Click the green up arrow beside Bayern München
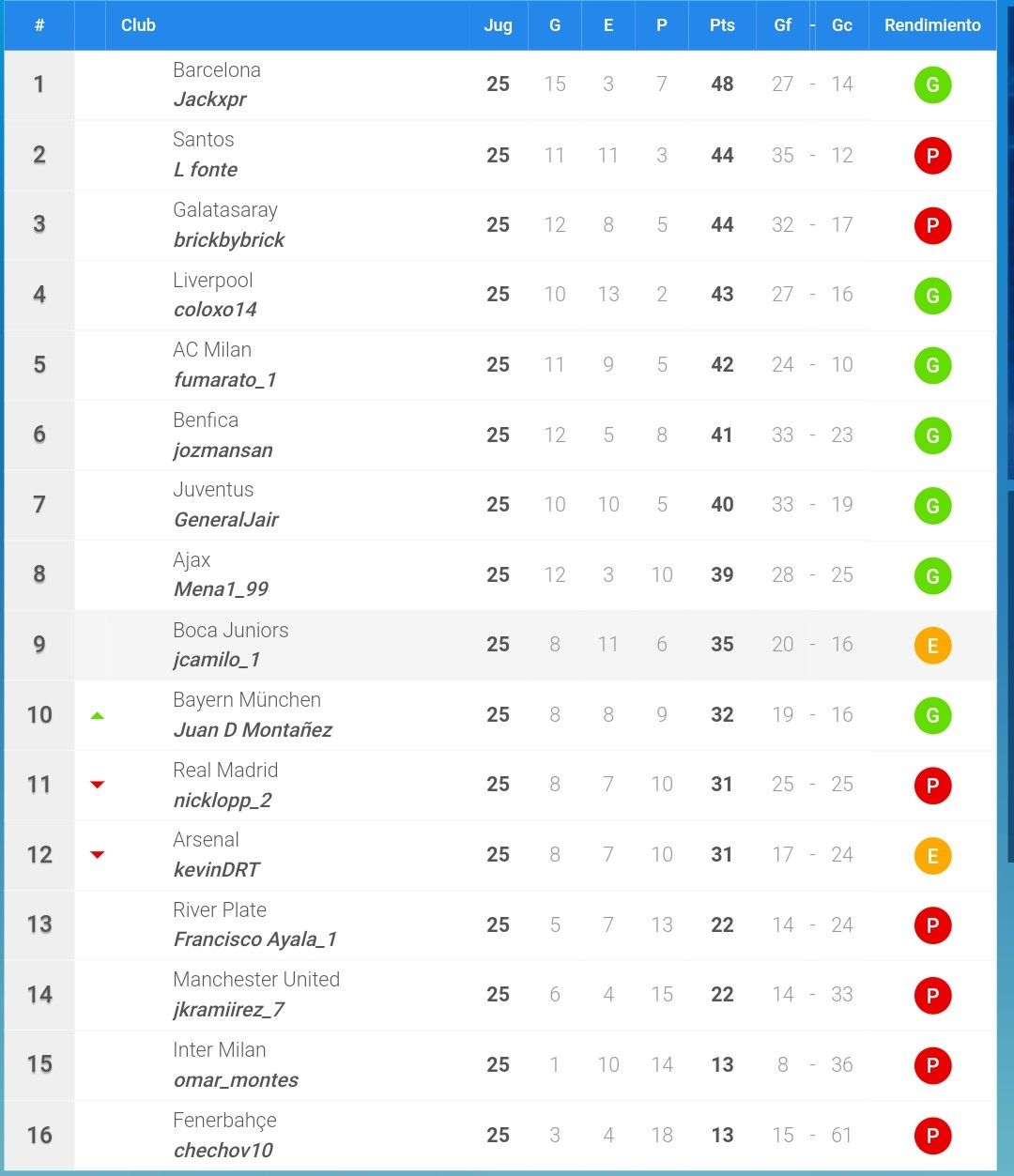This screenshot has width=1014, height=1176. pos(97,716)
